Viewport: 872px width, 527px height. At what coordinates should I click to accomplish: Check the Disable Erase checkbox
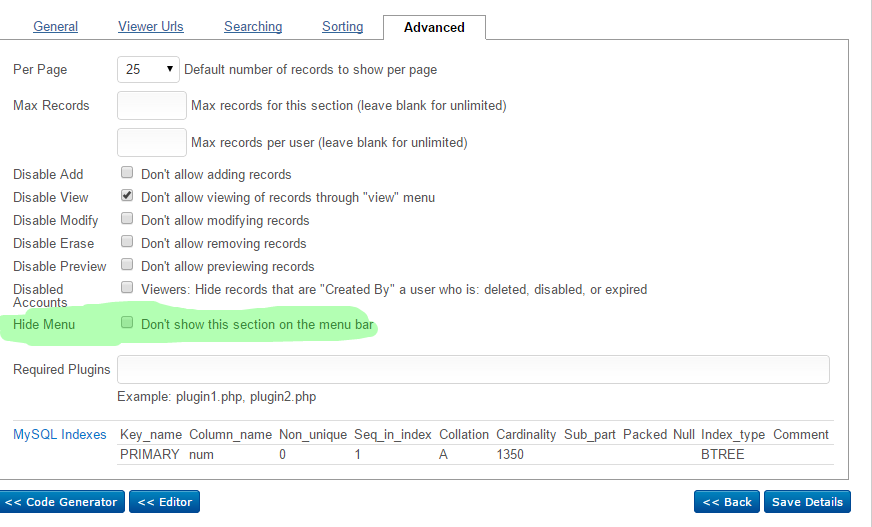pyautogui.click(x=127, y=242)
